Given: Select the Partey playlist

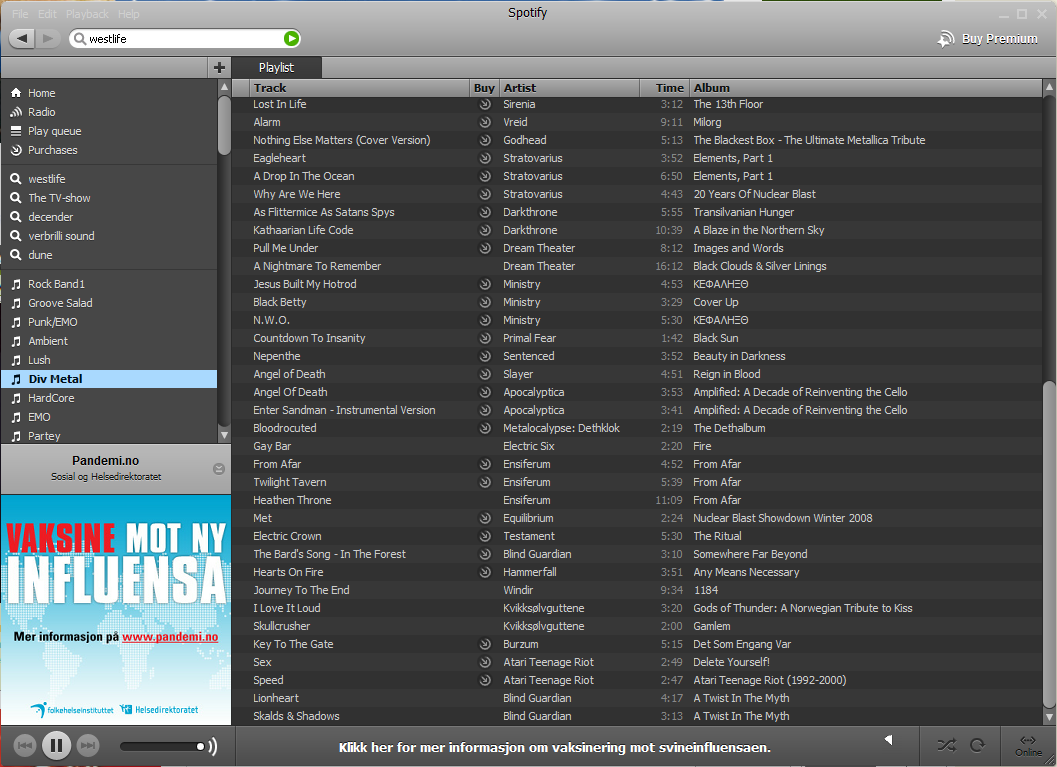Looking at the screenshot, I should pyautogui.click(x=44, y=436).
